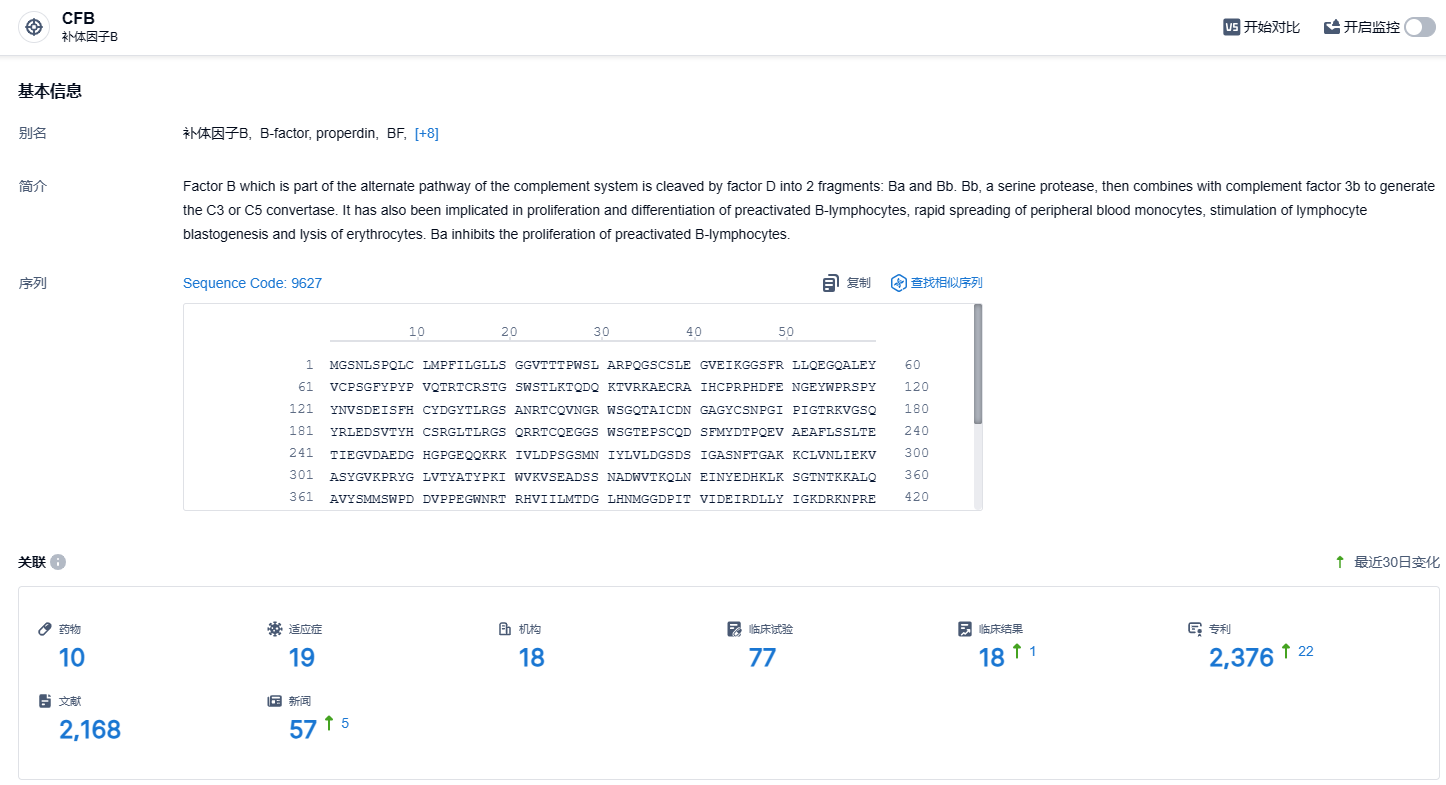The image size is (1446, 785).
Task: Click the patents certificate icon
Action: click(1195, 629)
